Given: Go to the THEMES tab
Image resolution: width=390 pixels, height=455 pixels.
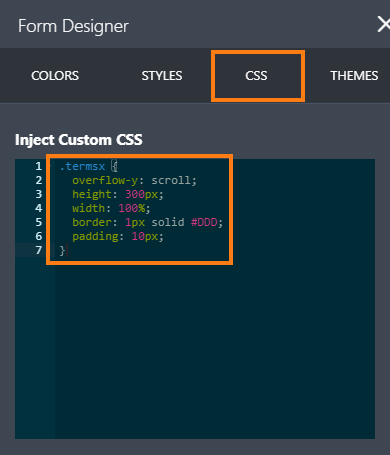Looking at the screenshot, I should [354, 76].
